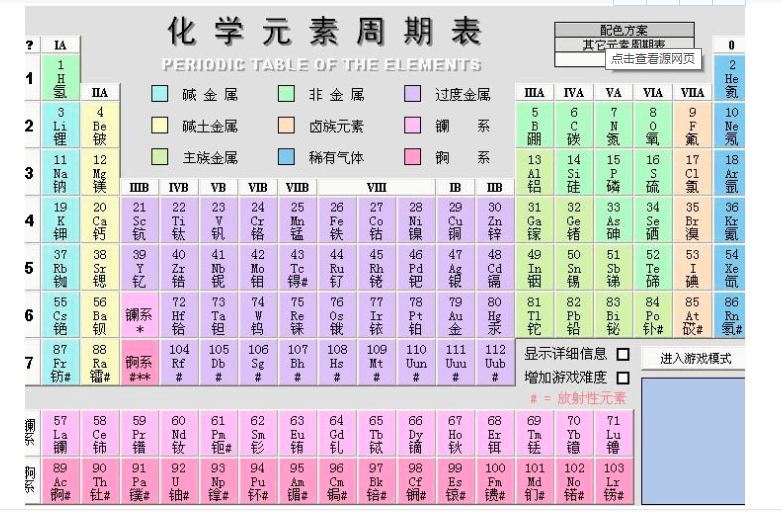Pick fluorine cell 9 F 氟
The image size is (782, 512).
point(692,126)
